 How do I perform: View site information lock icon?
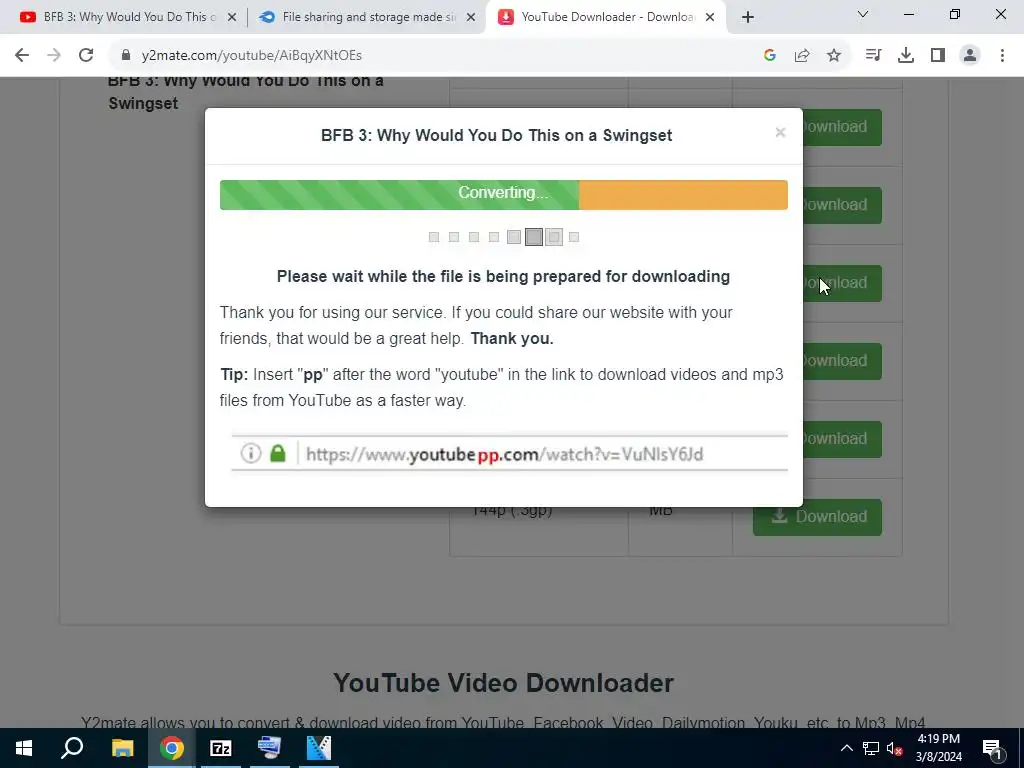point(126,56)
